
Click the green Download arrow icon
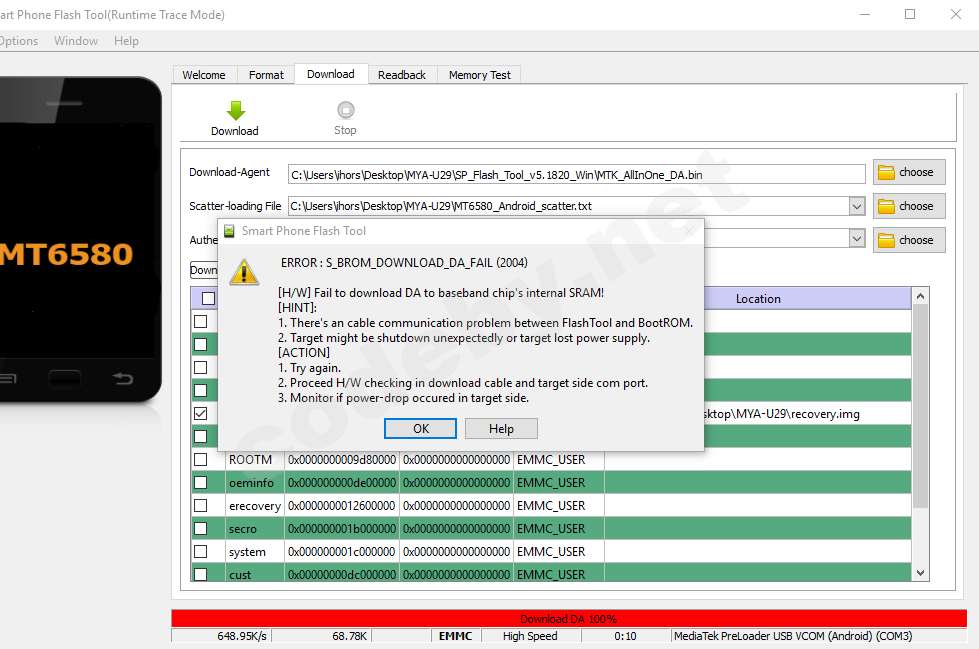coord(235,110)
